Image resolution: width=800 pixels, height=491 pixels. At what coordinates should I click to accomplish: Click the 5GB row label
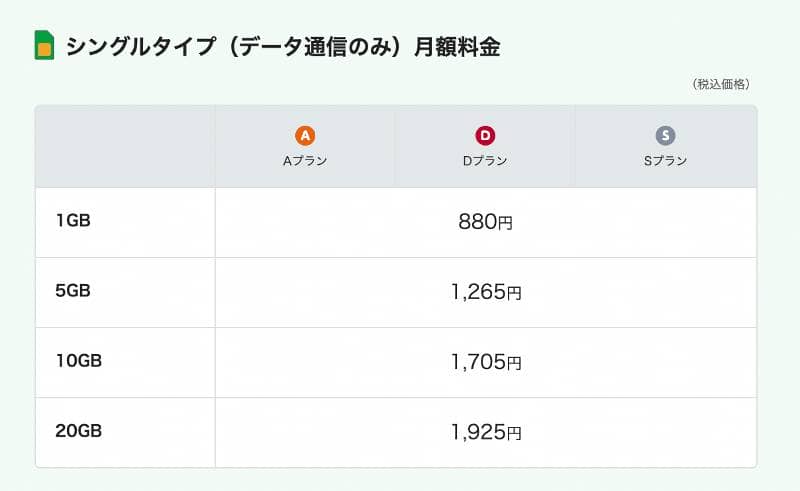tap(73, 291)
